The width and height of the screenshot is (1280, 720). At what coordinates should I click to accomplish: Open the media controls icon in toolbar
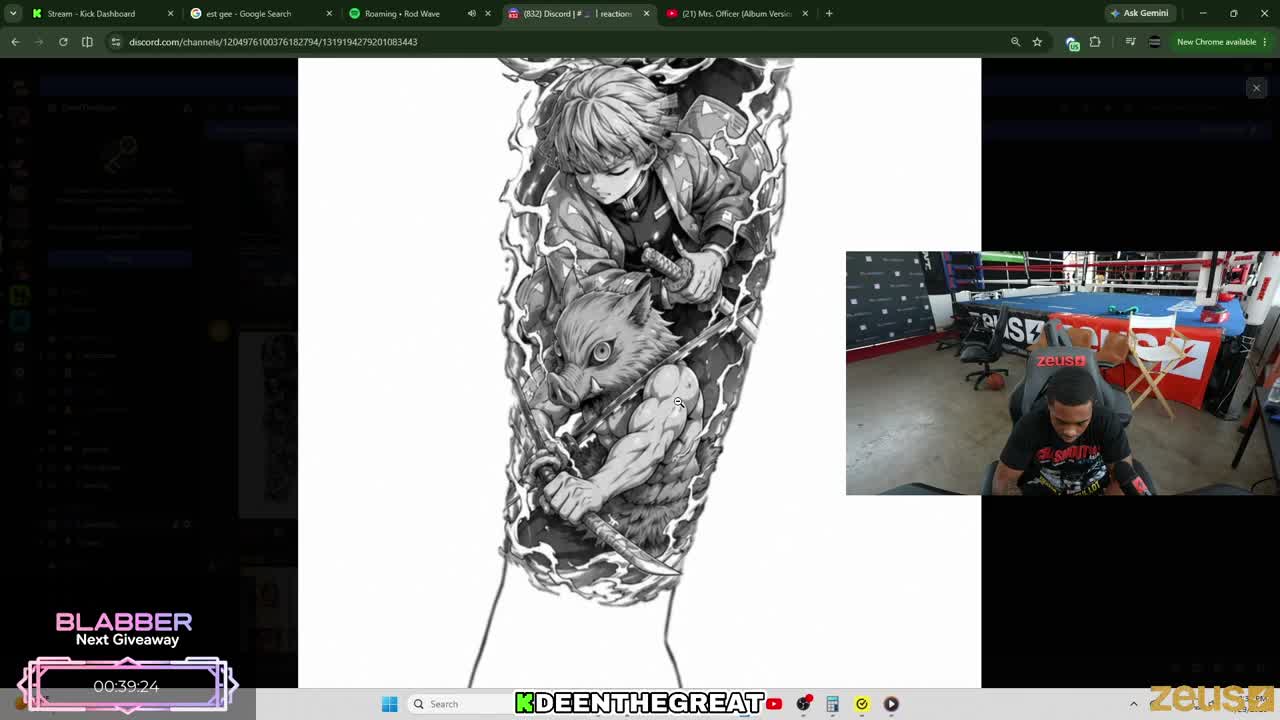pos(1130,42)
